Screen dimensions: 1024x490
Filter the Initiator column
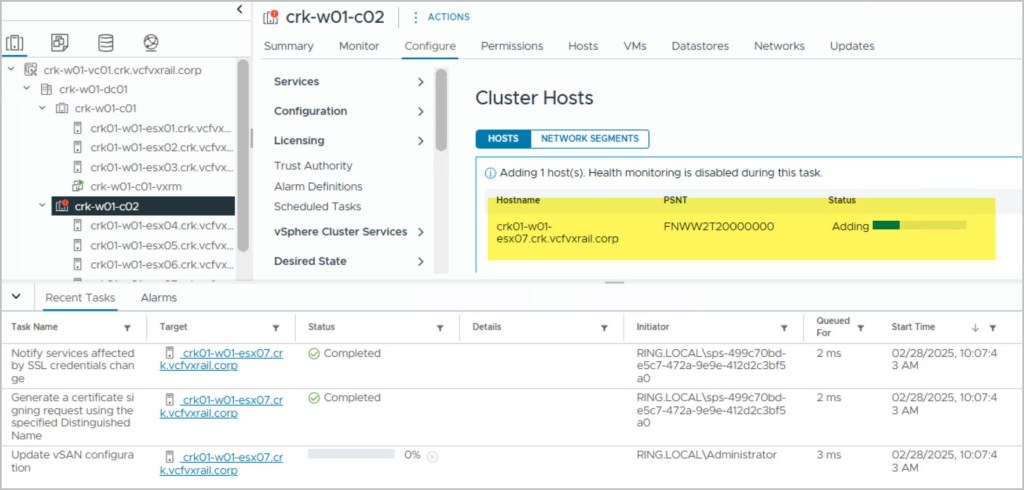(x=783, y=328)
